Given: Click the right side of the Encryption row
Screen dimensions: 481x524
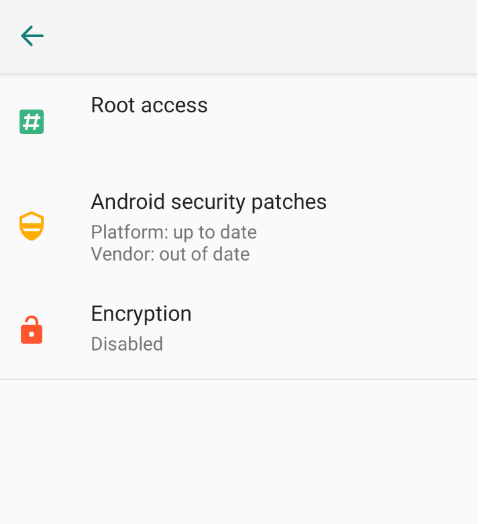Looking at the screenshot, I should click(x=368, y=329).
